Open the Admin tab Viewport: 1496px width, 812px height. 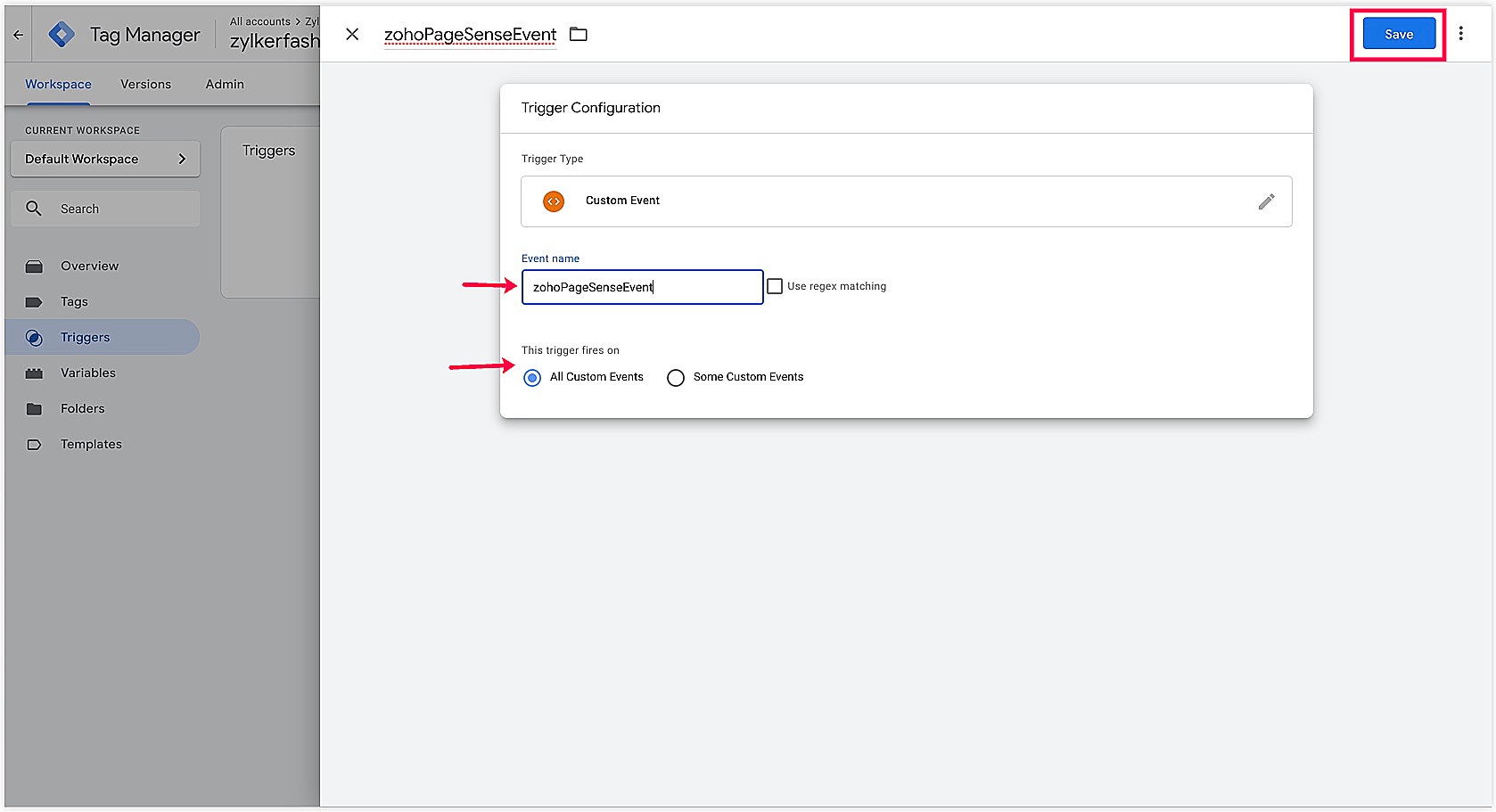225,84
